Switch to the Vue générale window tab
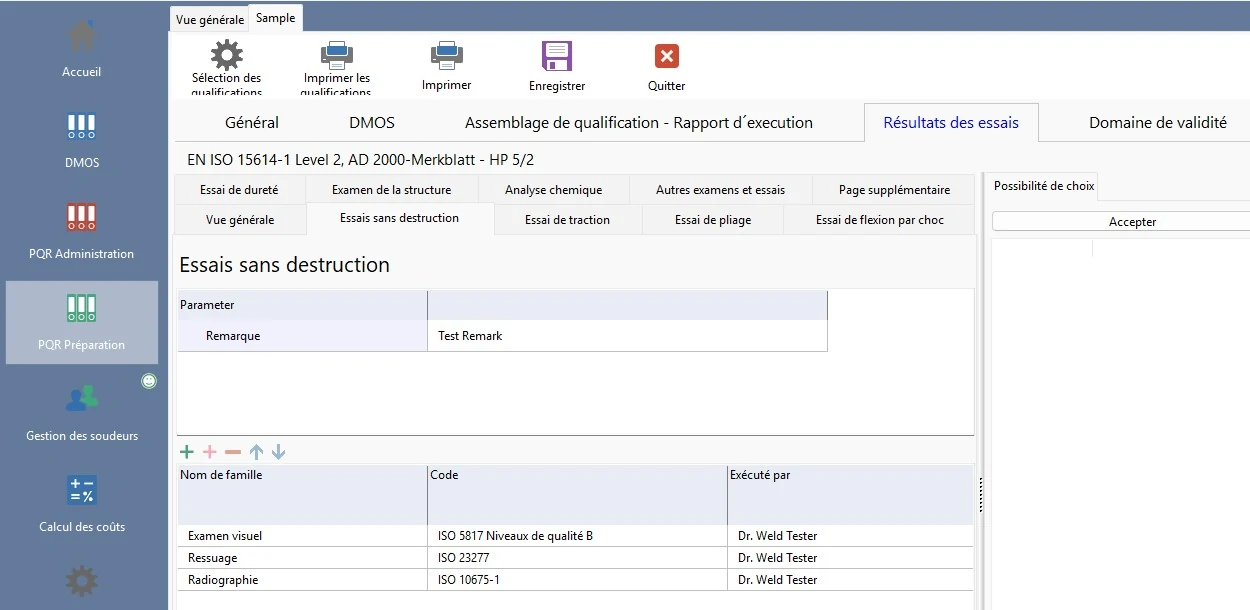1250x610 pixels. tap(210, 19)
